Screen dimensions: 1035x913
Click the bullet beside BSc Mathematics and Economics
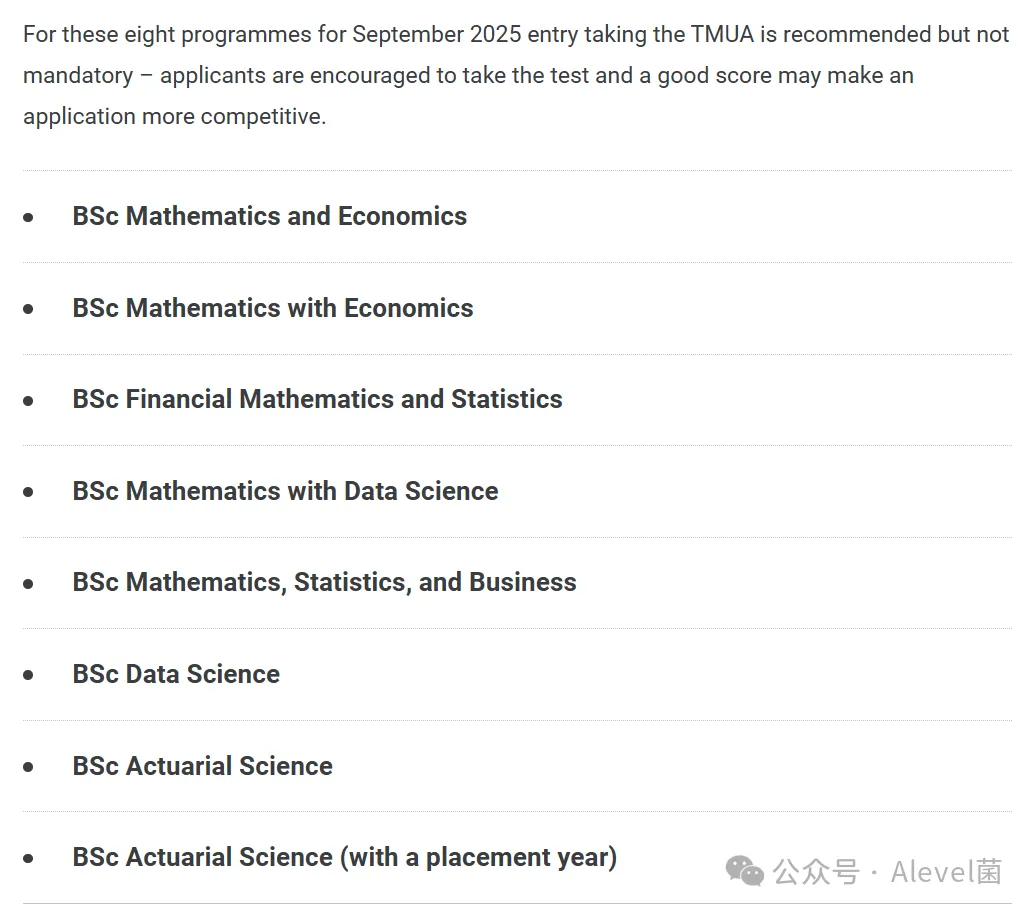[x=29, y=217]
